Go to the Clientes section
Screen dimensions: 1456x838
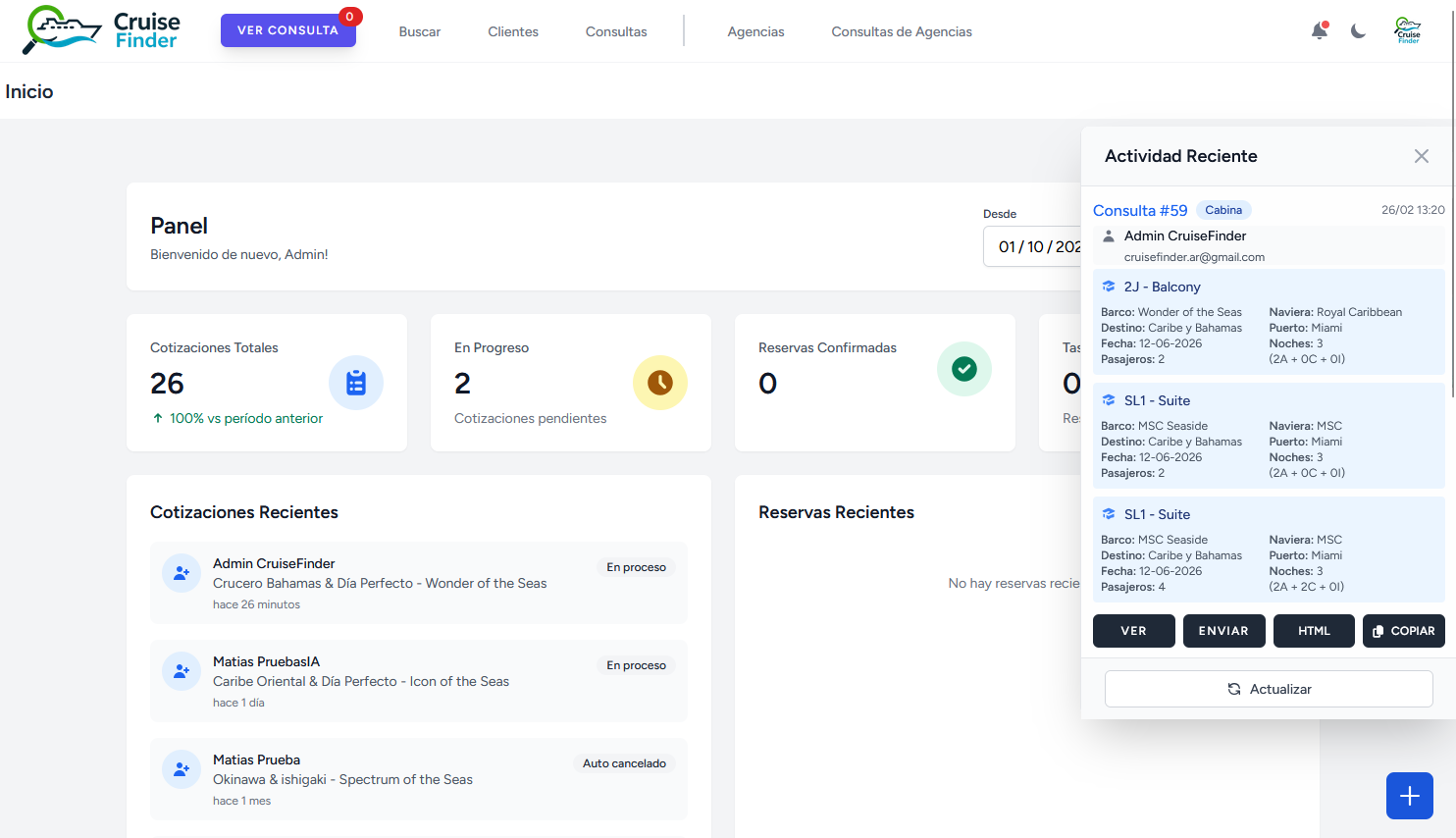pos(513,31)
